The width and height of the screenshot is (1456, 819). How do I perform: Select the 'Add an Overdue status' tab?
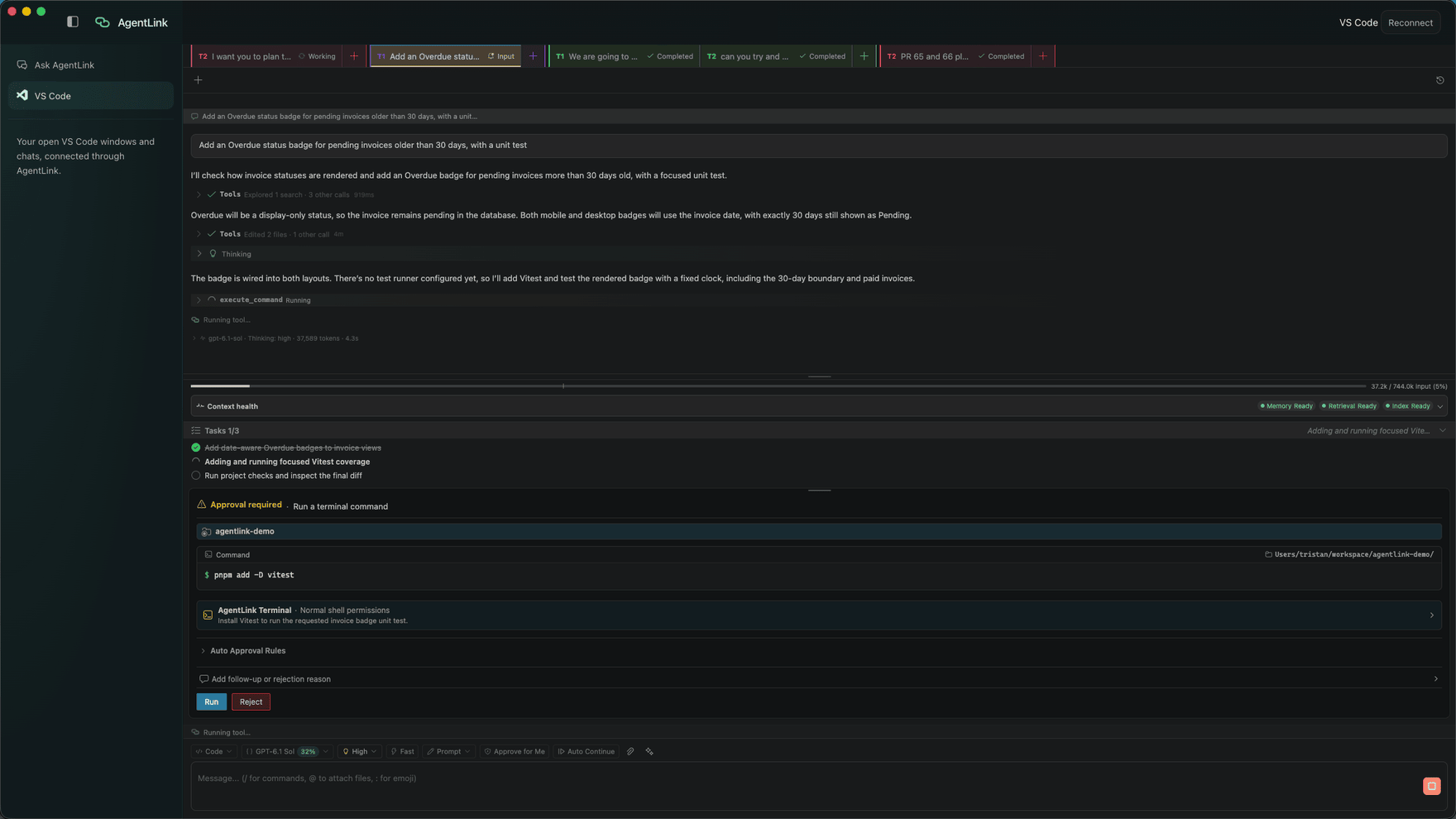[445, 56]
